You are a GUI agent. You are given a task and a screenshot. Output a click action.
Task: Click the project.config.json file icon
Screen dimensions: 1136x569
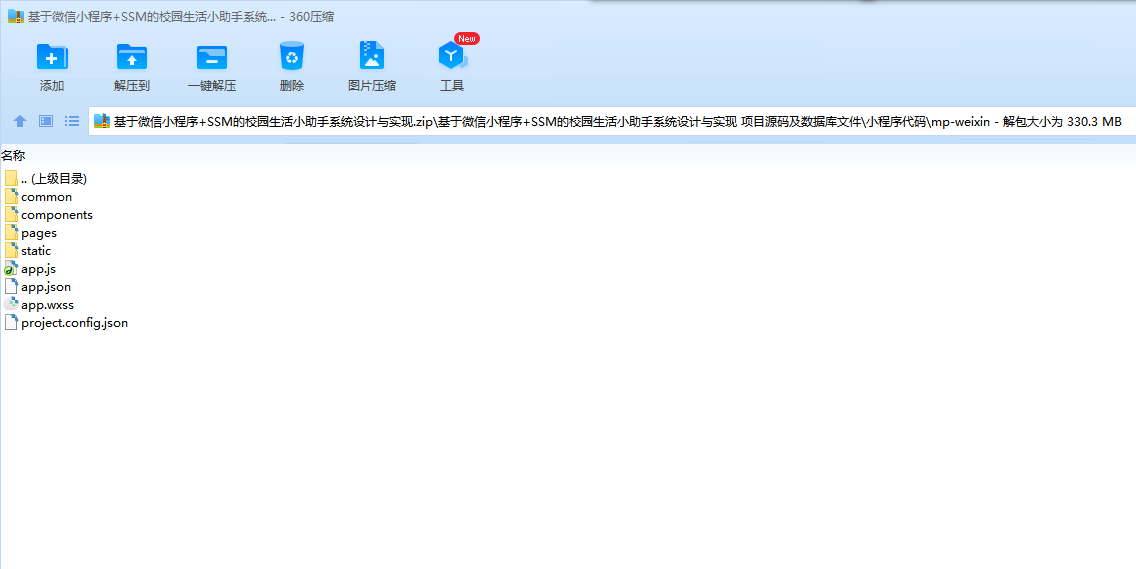11,323
